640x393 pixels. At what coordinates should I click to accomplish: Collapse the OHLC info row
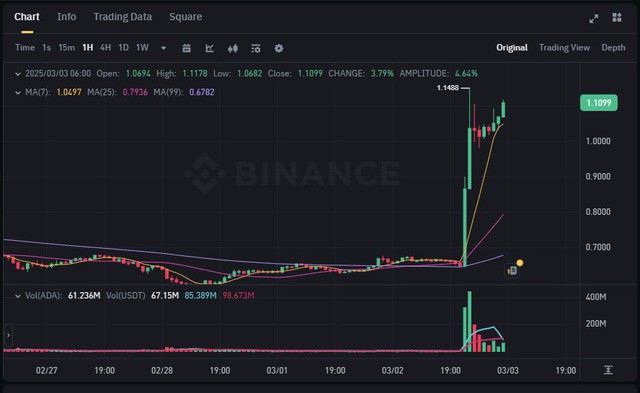click(18, 74)
